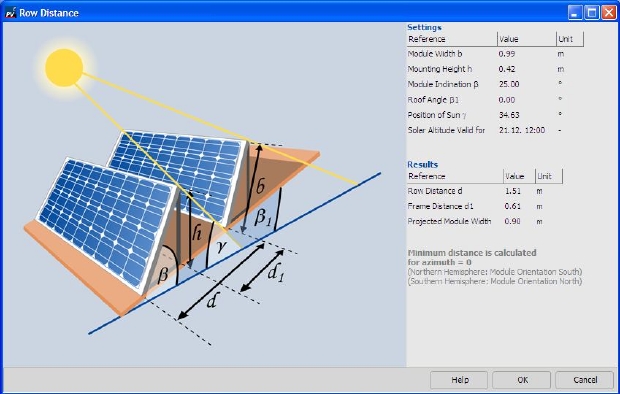This screenshot has width=620, height=394.
Task: Edit the Module Inclination value 25.00
Action: pos(509,84)
